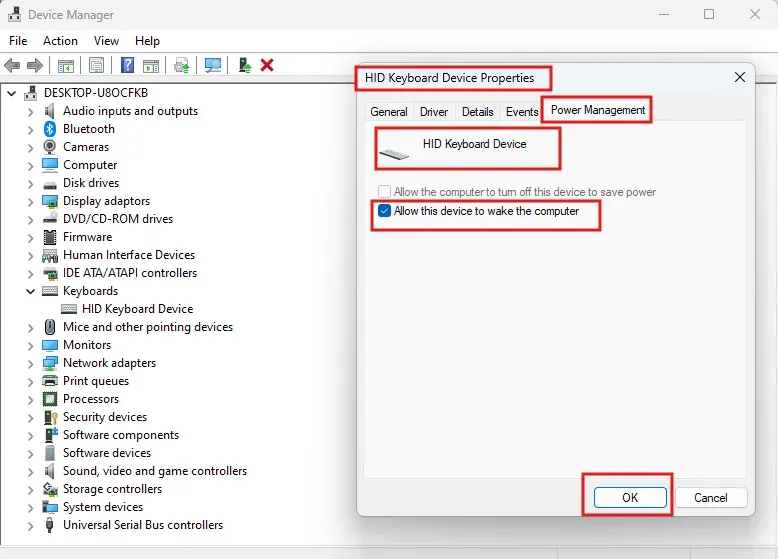Viewport: 778px width, 559px height.
Task: Toggle Allow computer to turn off this device
Action: 384,191
